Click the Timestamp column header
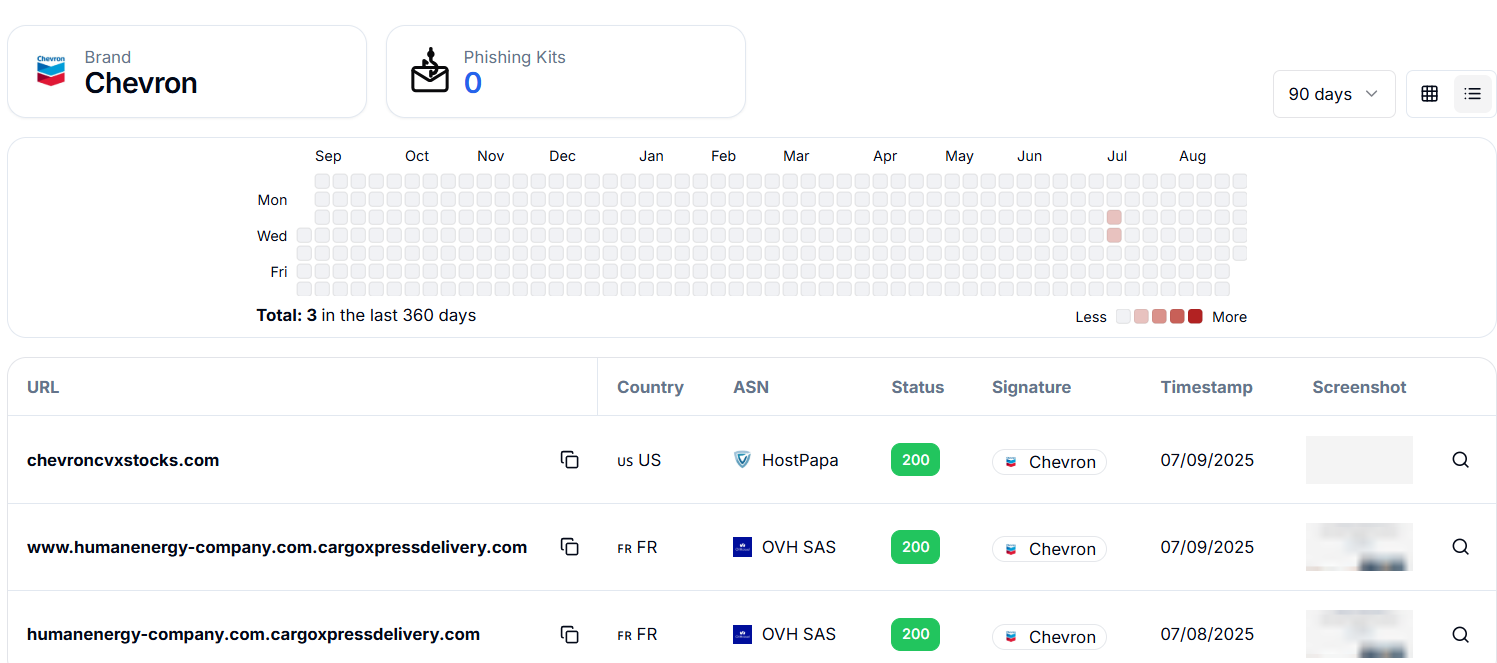Image resolution: width=1497 pixels, height=663 pixels. click(x=1206, y=387)
